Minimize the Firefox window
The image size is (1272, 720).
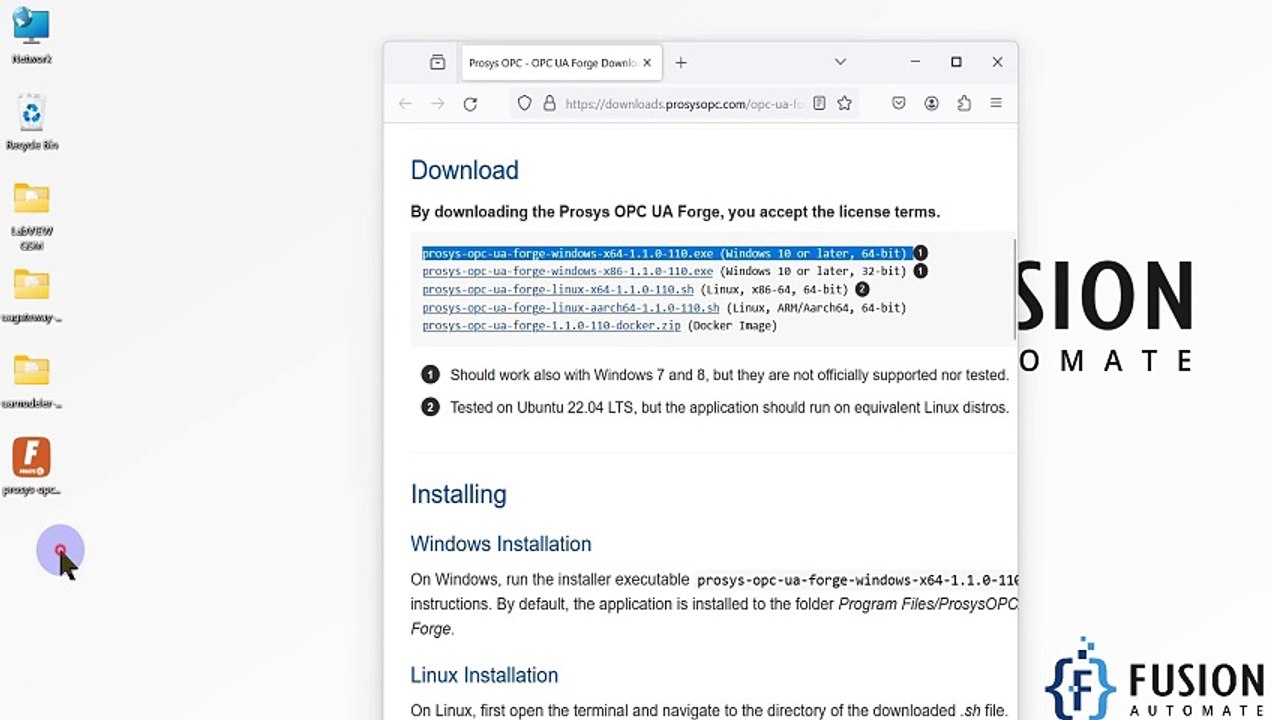pyautogui.click(x=915, y=62)
